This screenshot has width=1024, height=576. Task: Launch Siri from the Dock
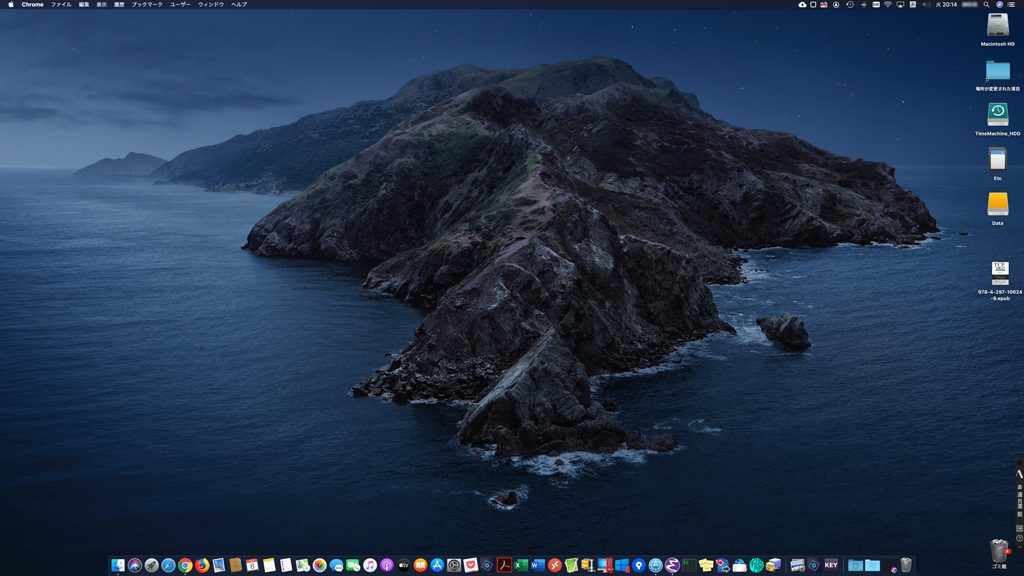coord(135,565)
